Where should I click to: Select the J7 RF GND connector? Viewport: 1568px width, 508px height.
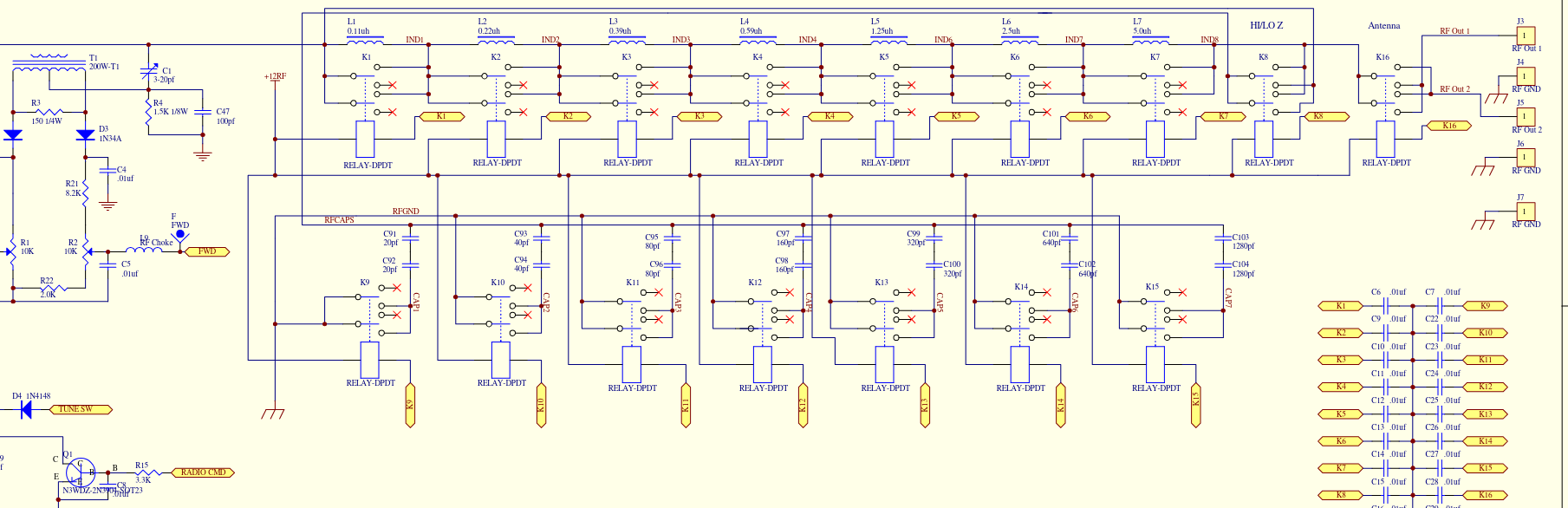[1525, 211]
